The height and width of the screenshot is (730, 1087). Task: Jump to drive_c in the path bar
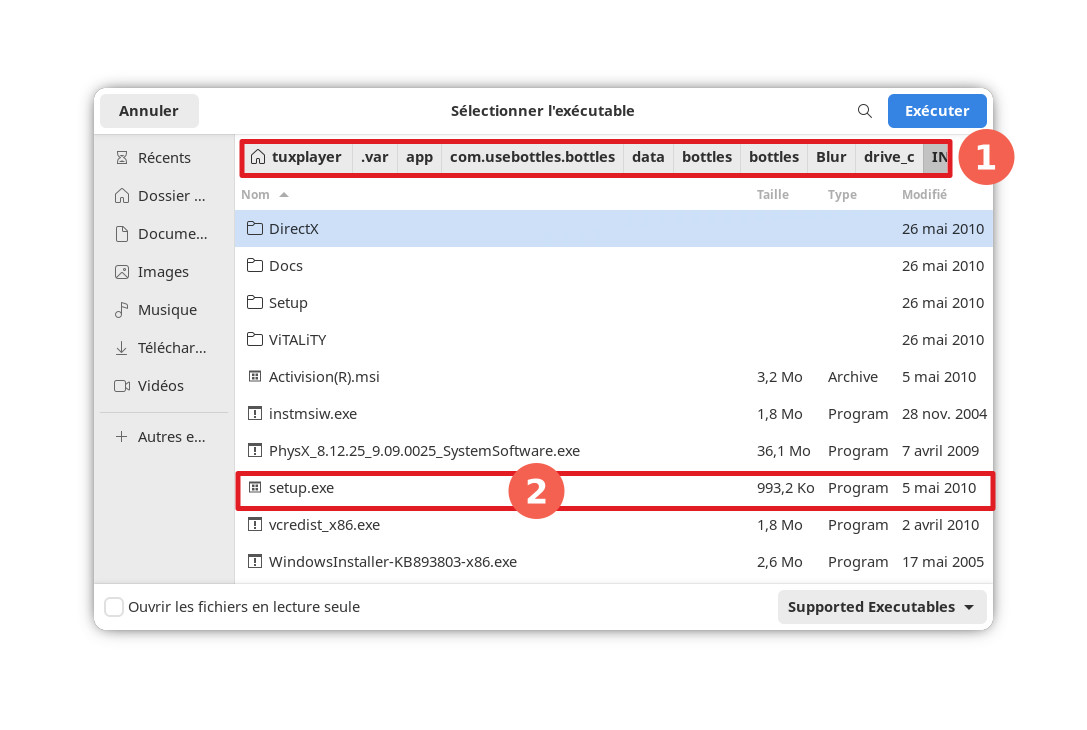click(x=888, y=157)
